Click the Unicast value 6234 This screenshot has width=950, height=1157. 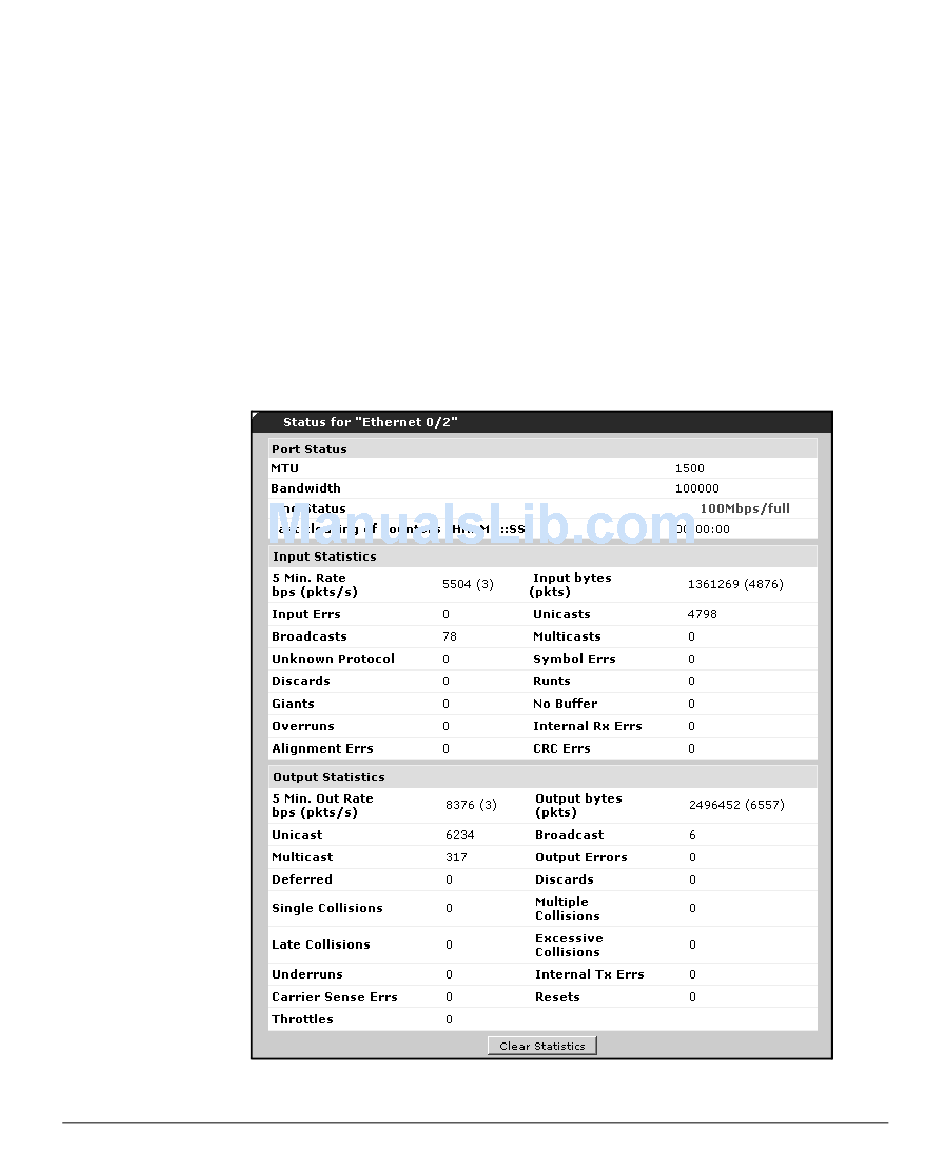(460, 835)
